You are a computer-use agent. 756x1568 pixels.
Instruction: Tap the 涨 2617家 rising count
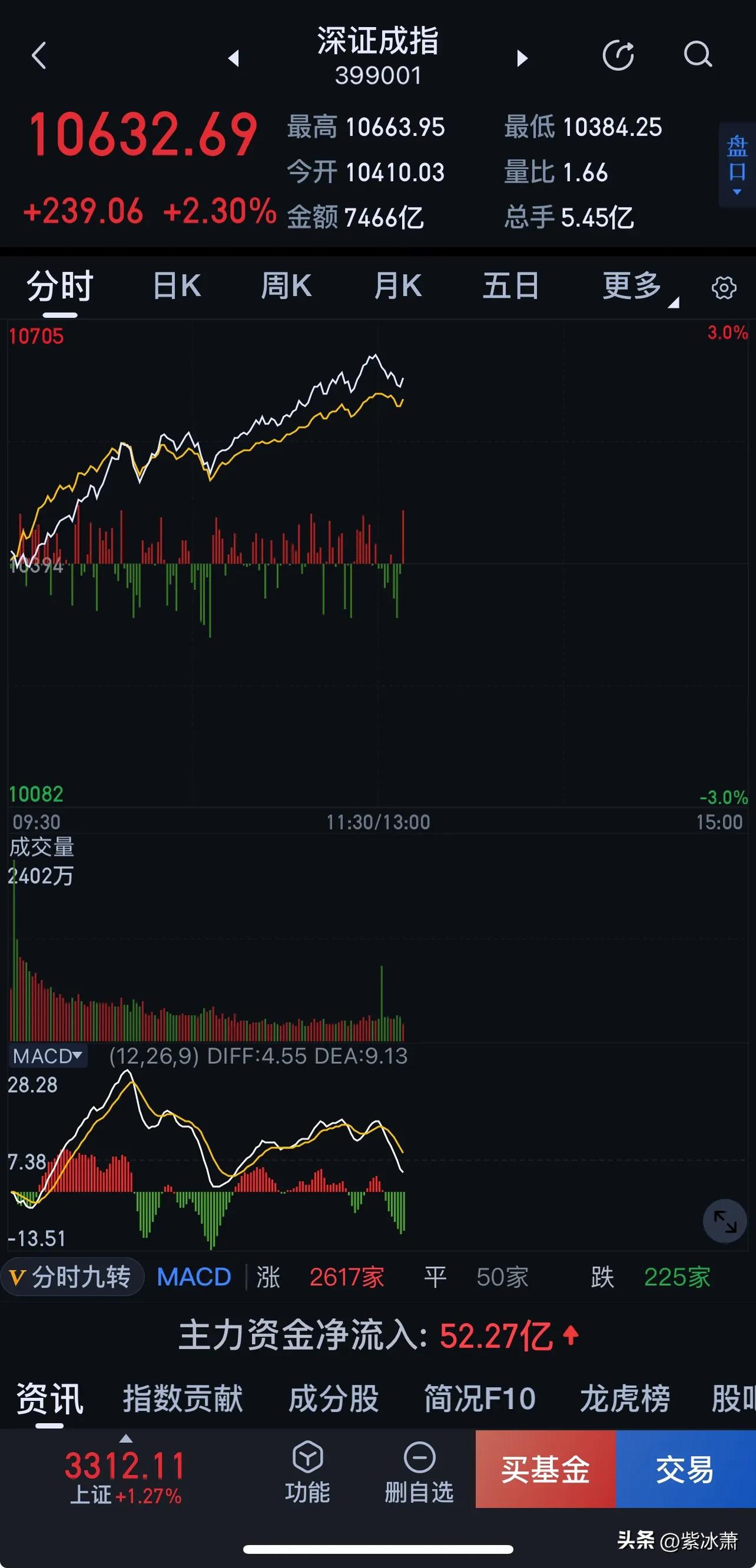click(320, 1276)
